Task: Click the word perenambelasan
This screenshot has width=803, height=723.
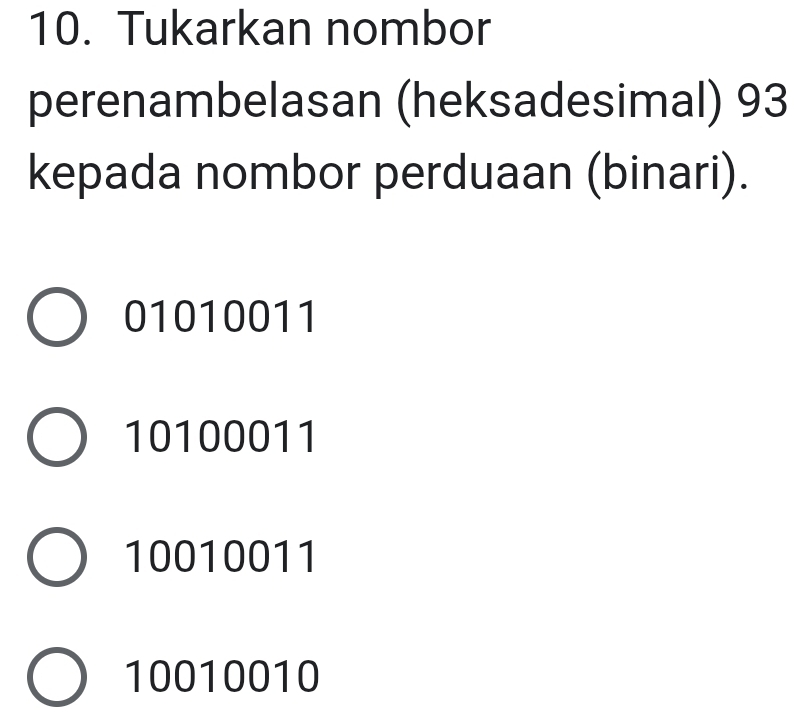Action: pyautogui.click(x=205, y=102)
